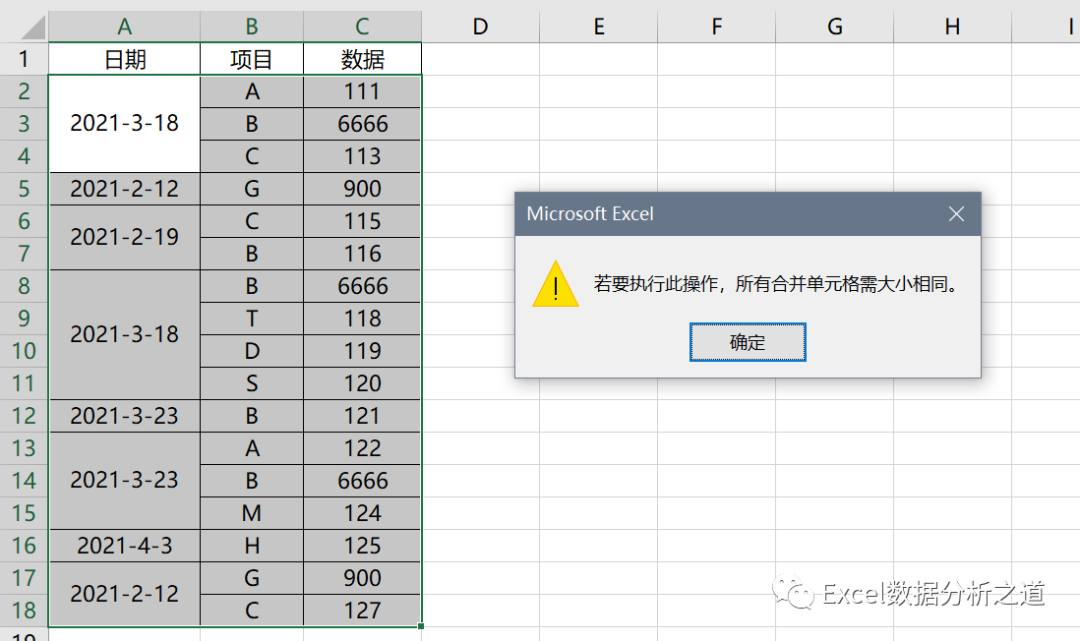Click data cell 122
Viewport: 1080px width, 641px height.
coord(362,448)
